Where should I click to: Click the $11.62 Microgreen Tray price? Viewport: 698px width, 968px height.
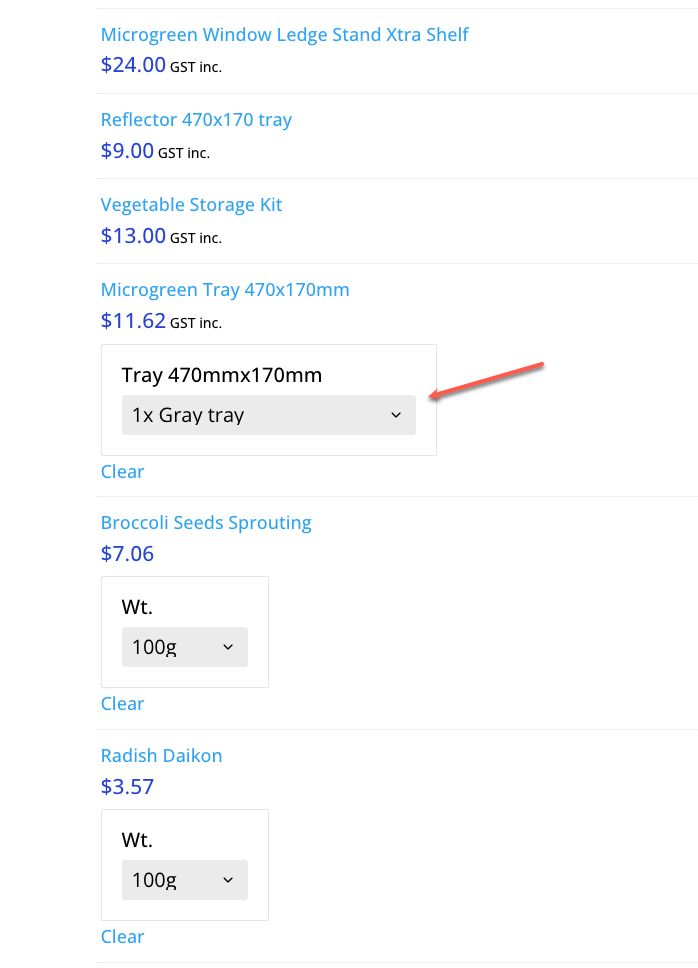133,321
